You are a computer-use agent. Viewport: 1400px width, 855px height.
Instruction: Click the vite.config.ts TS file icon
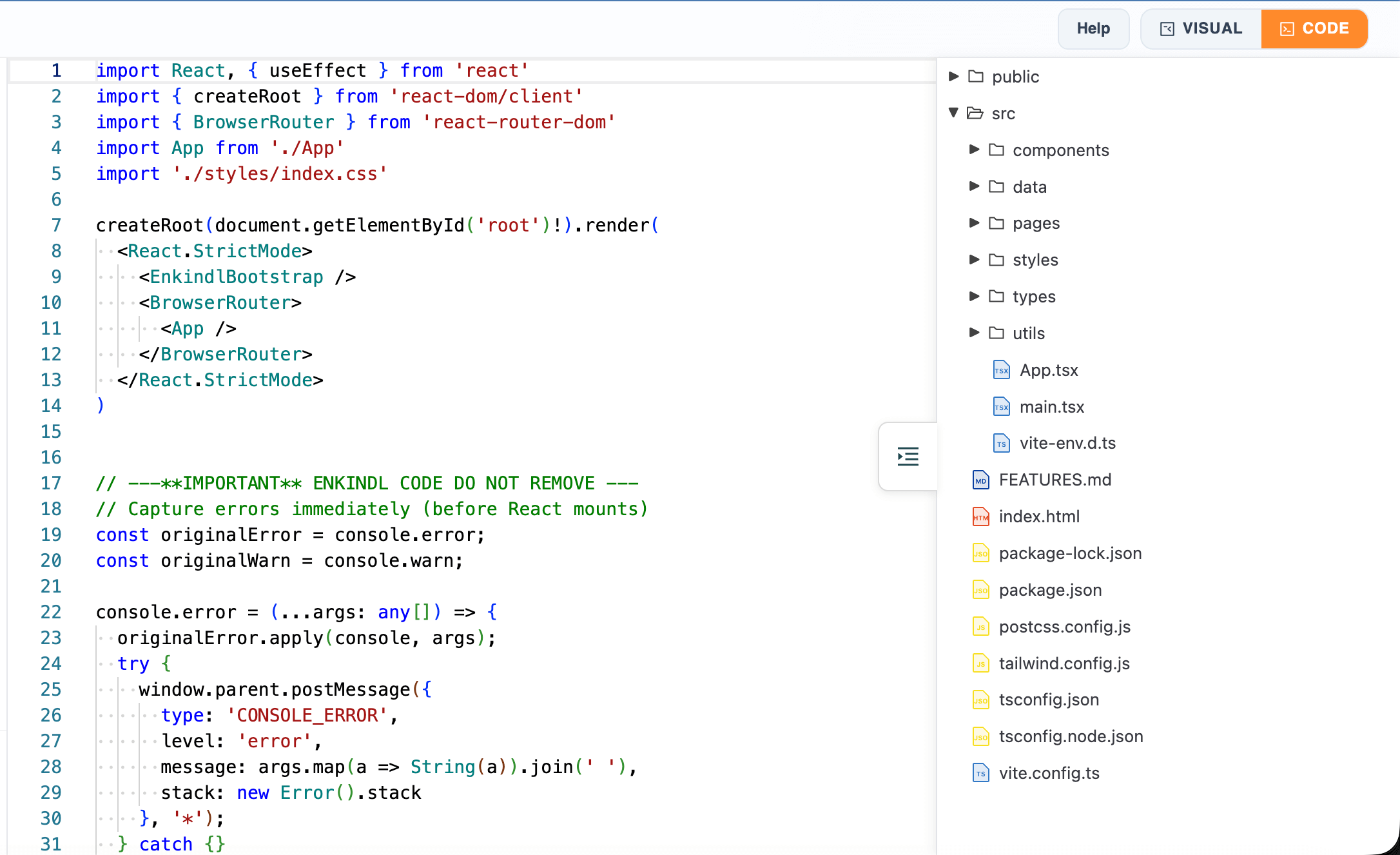tap(981, 773)
